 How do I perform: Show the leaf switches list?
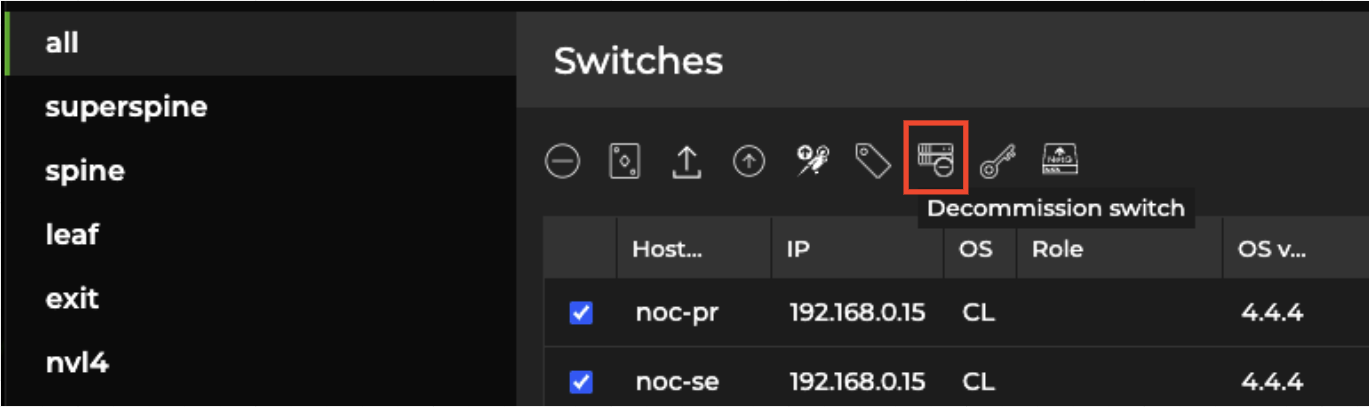point(72,235)
